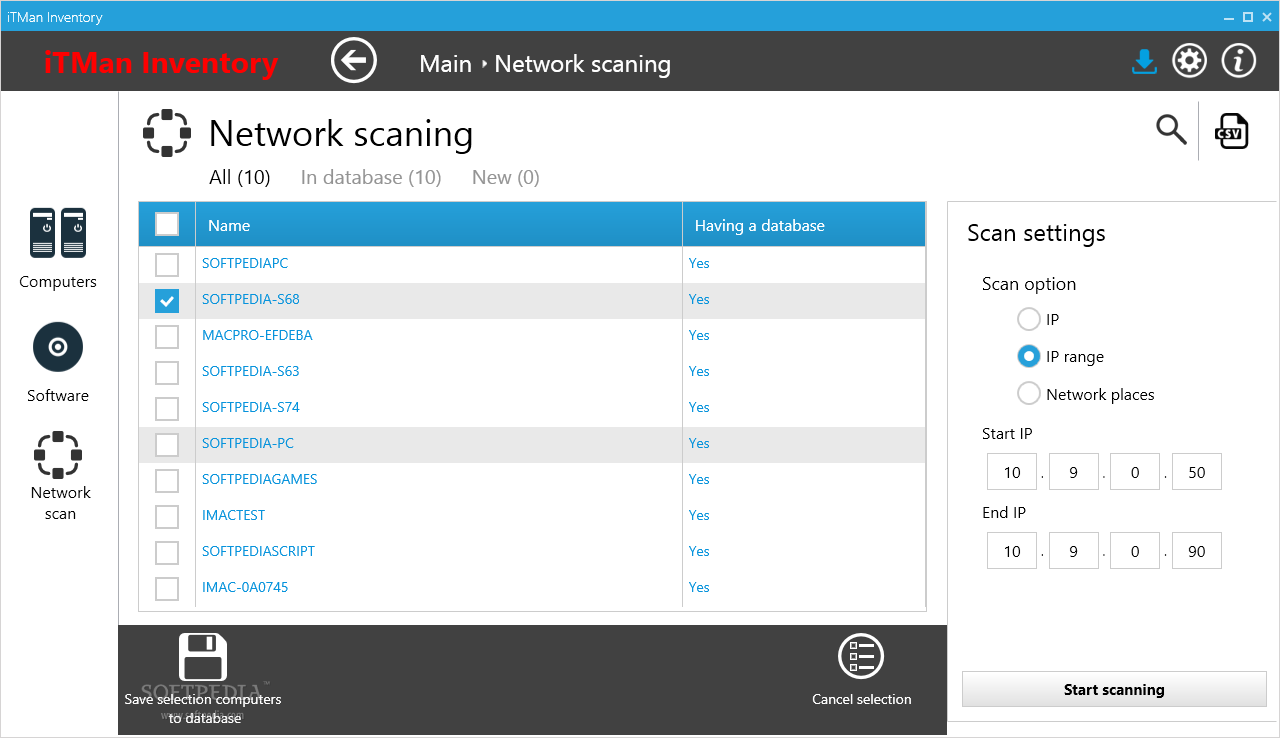This screenshot has width=1280, height=738.
Task: Check the SOFTPEDIAPC row checkbox
Action: pos(167,265)
